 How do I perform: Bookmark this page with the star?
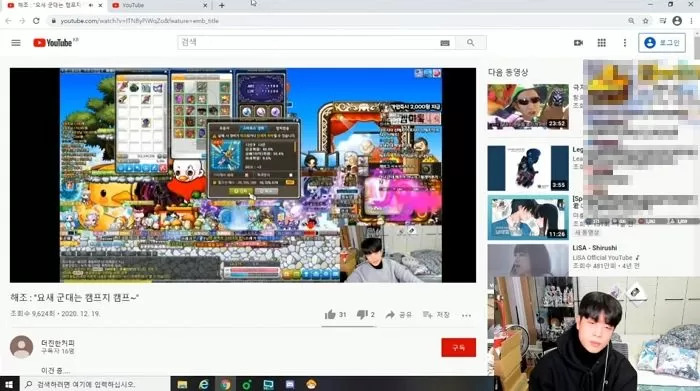coord(646,21)
